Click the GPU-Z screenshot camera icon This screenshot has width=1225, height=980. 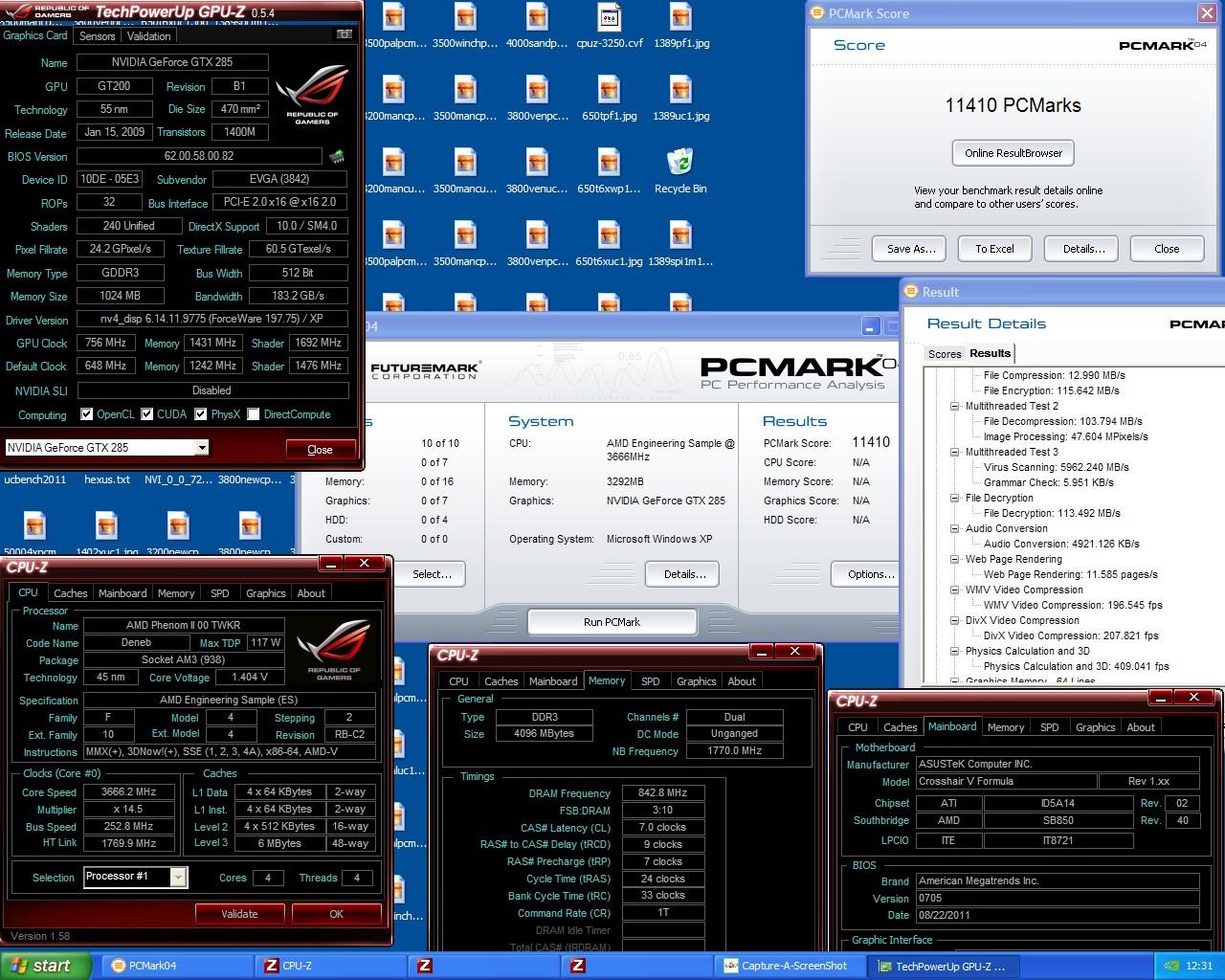click(344, 34)
